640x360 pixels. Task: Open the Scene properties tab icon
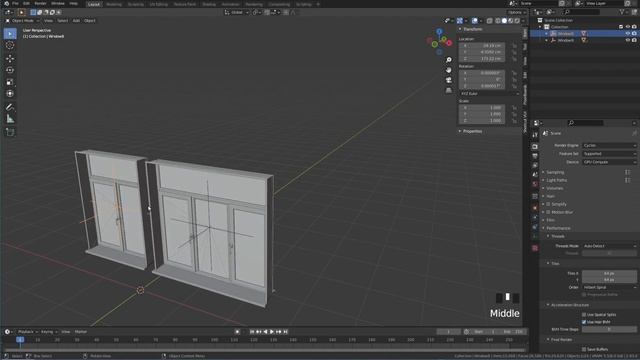coord(535,175)
